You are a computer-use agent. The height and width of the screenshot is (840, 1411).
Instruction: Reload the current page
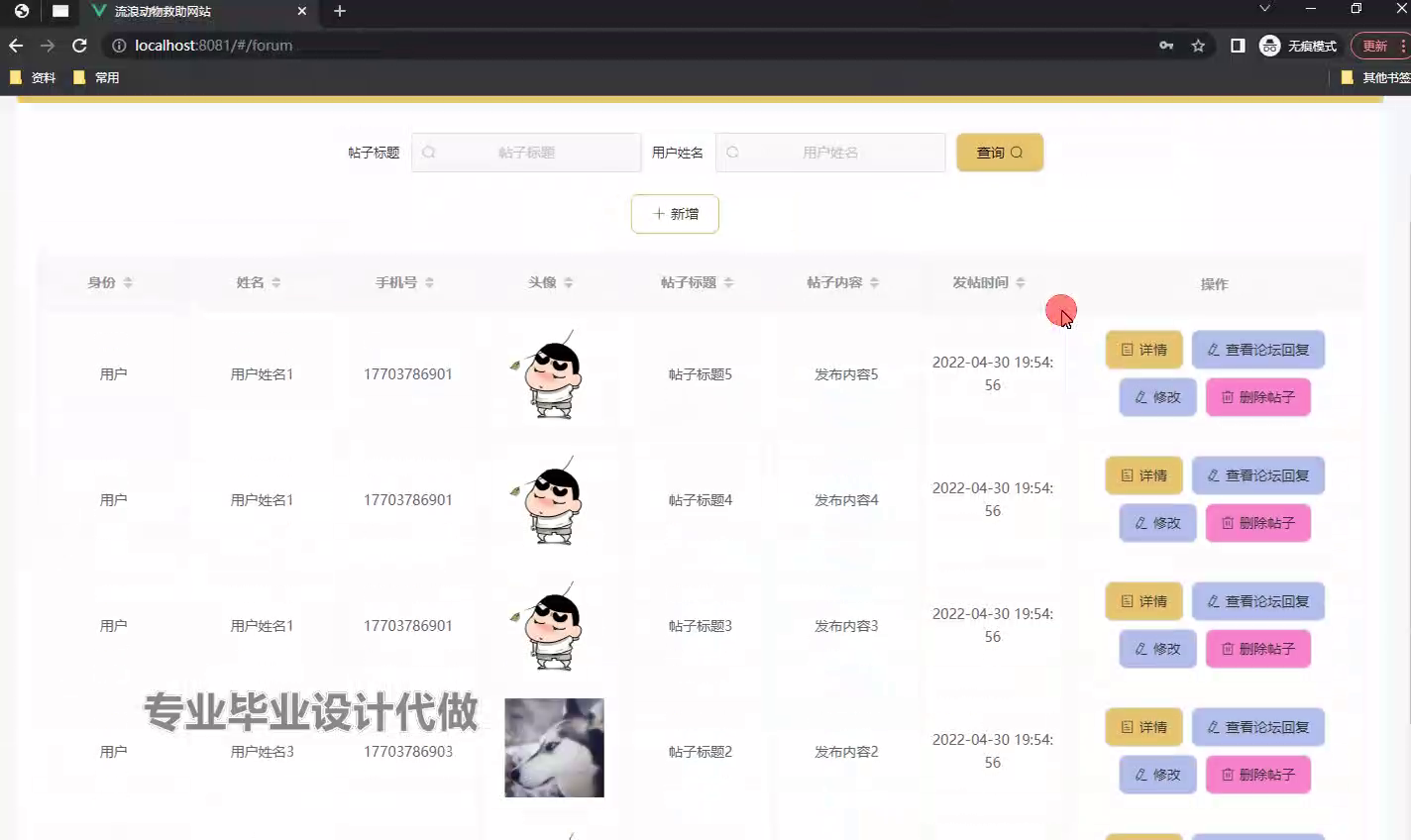pos(80,46)
